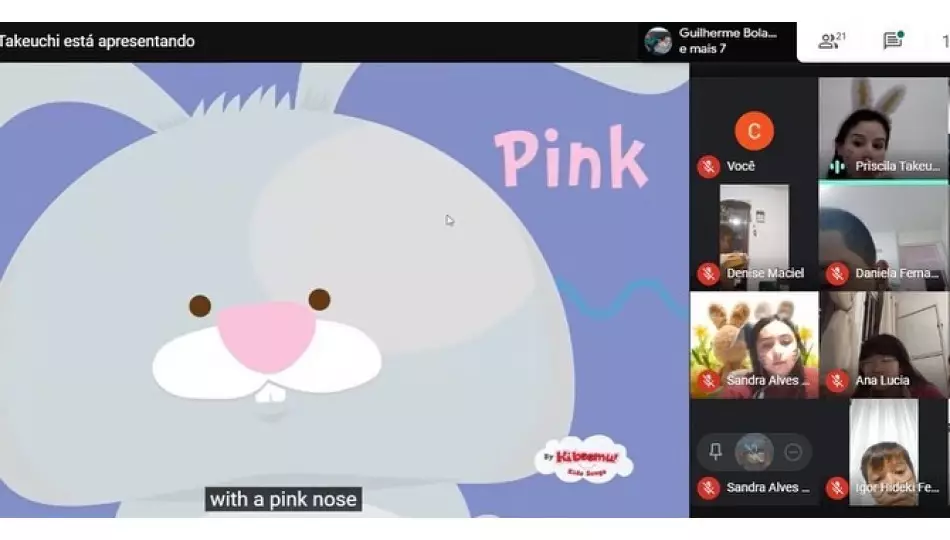Click 'Você' name label
Image resolution: width=950 pixels, height=540 pixels.
point(741,166)
